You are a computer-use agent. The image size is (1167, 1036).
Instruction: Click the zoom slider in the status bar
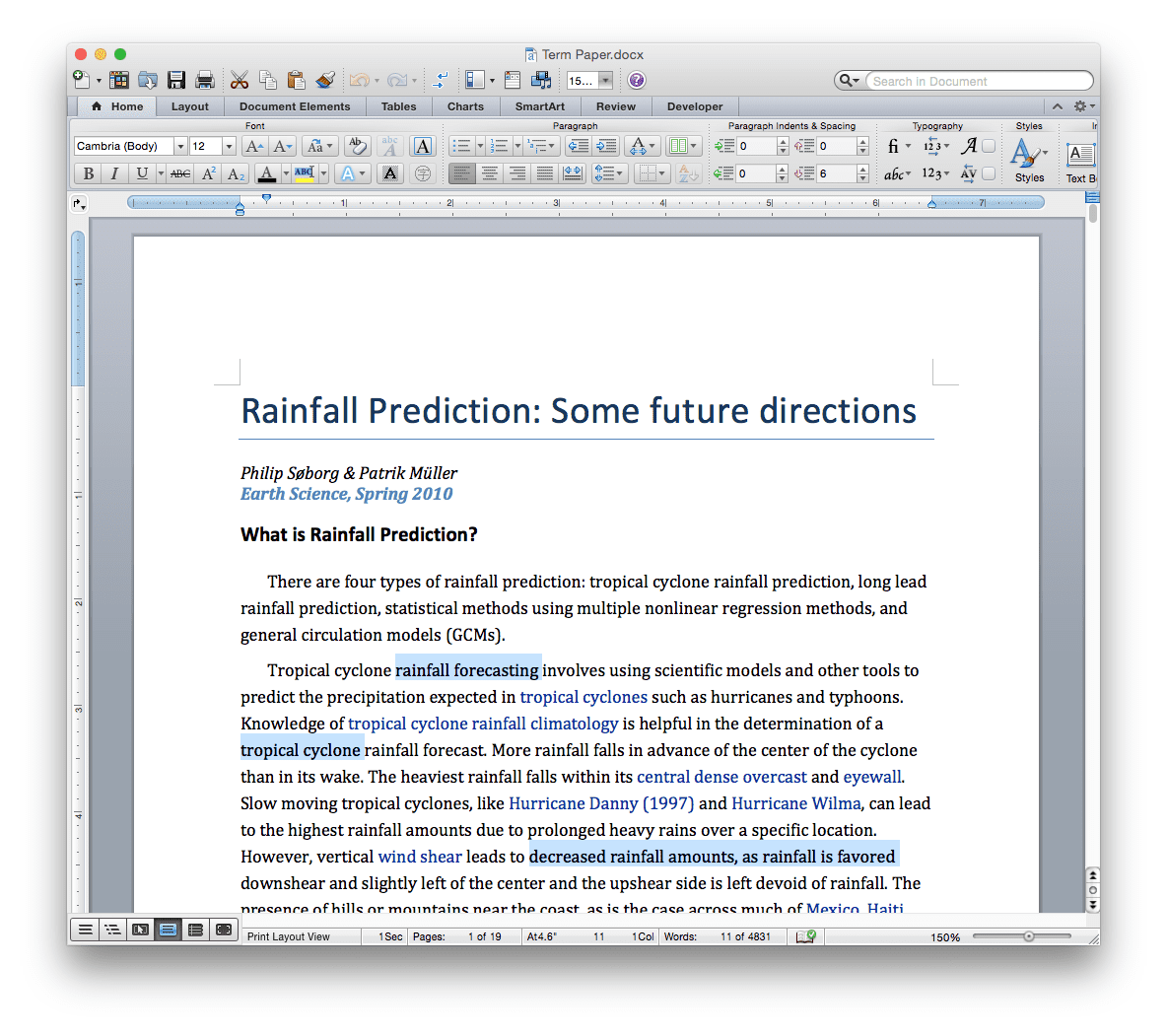1028,936
